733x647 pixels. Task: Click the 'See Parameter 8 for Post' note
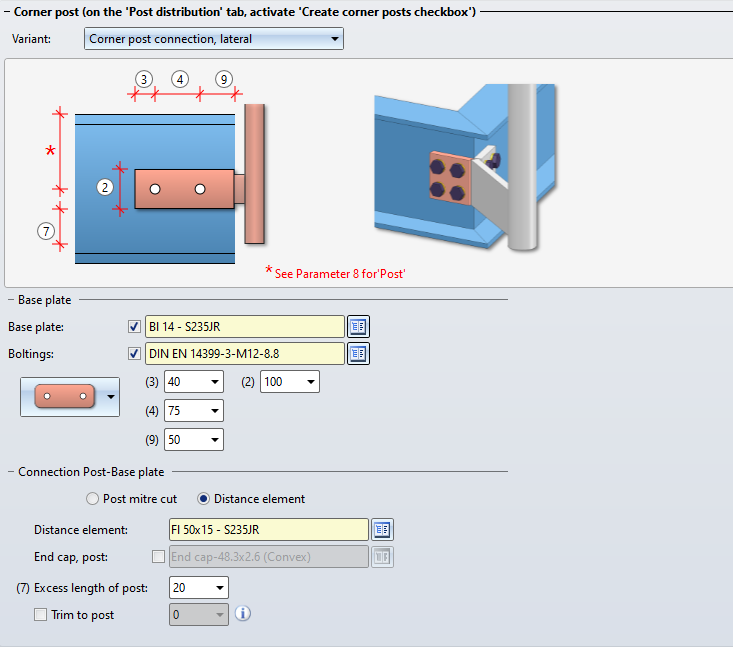tap(335, 273)
